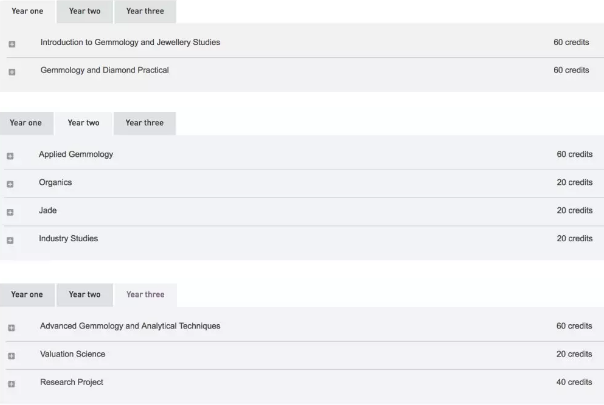
Task: Click plus icon next to Gemmology and Diamond Practical
Action: coord(12,72)
